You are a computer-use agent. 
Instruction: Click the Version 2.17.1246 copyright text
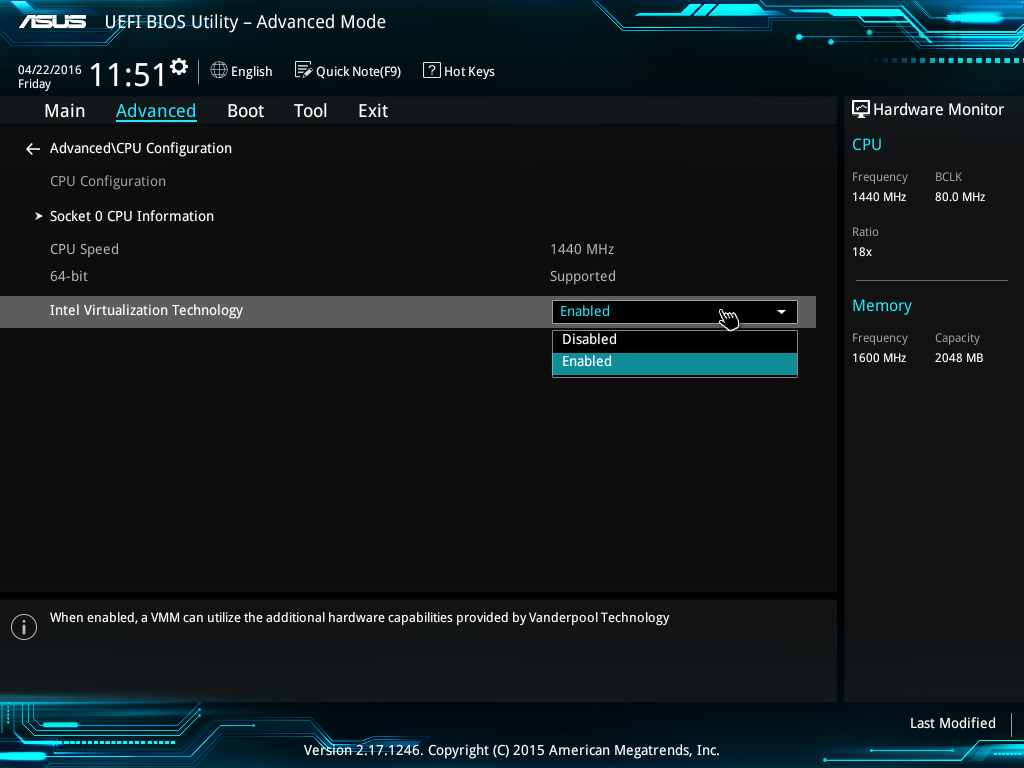(x=511, y=750)
